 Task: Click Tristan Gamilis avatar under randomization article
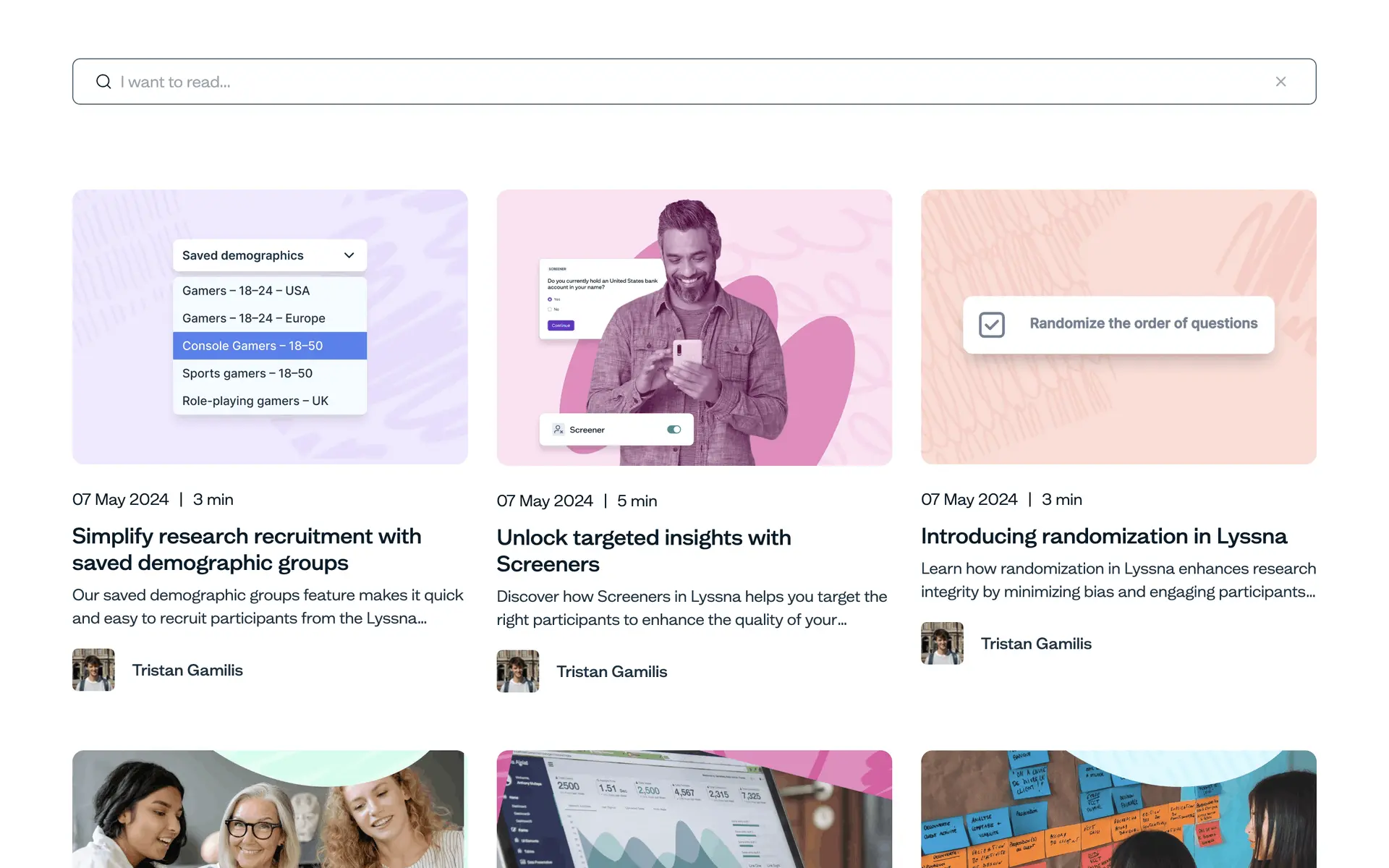pos(942,643)
